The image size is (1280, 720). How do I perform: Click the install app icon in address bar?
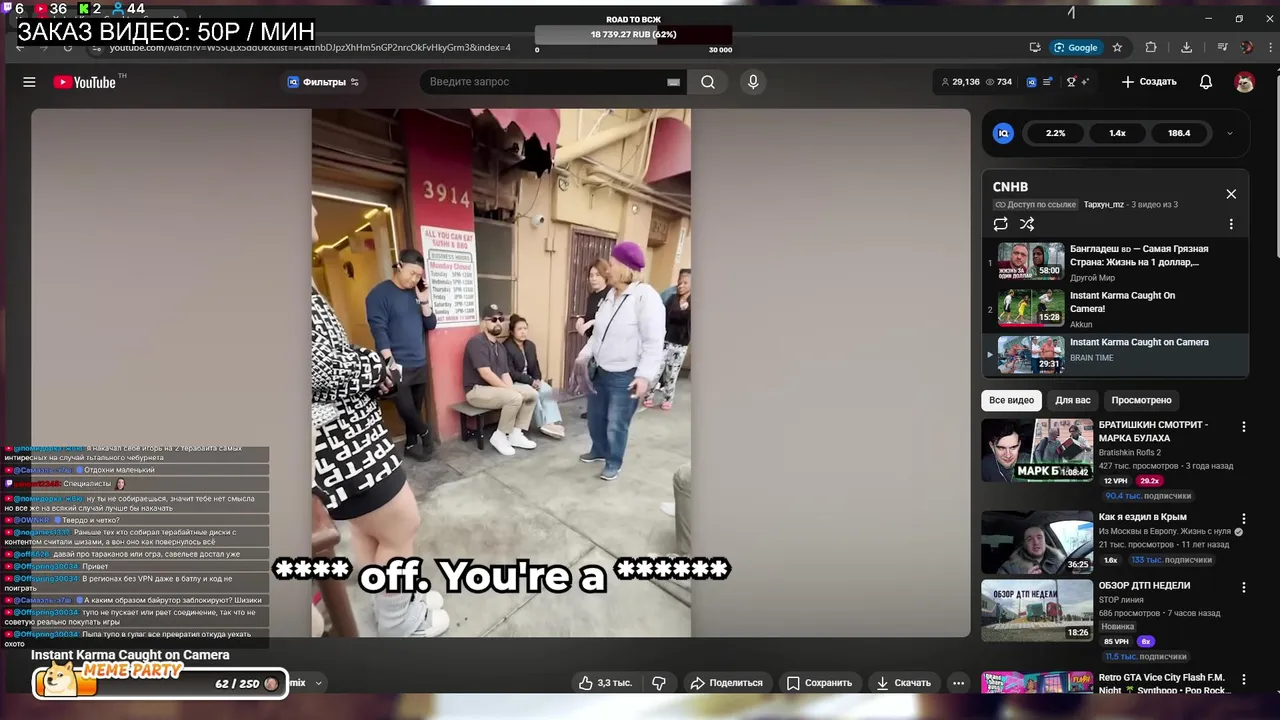coord(1035,47)
